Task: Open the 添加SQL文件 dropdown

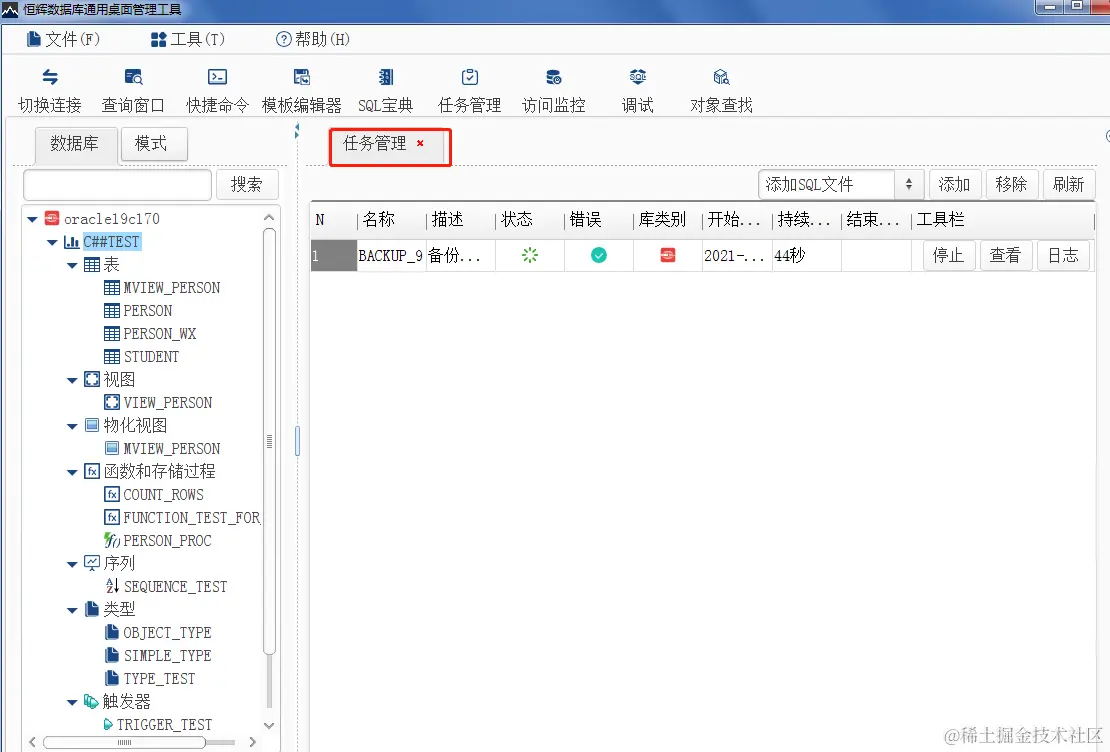Action: tap(841, 184)
